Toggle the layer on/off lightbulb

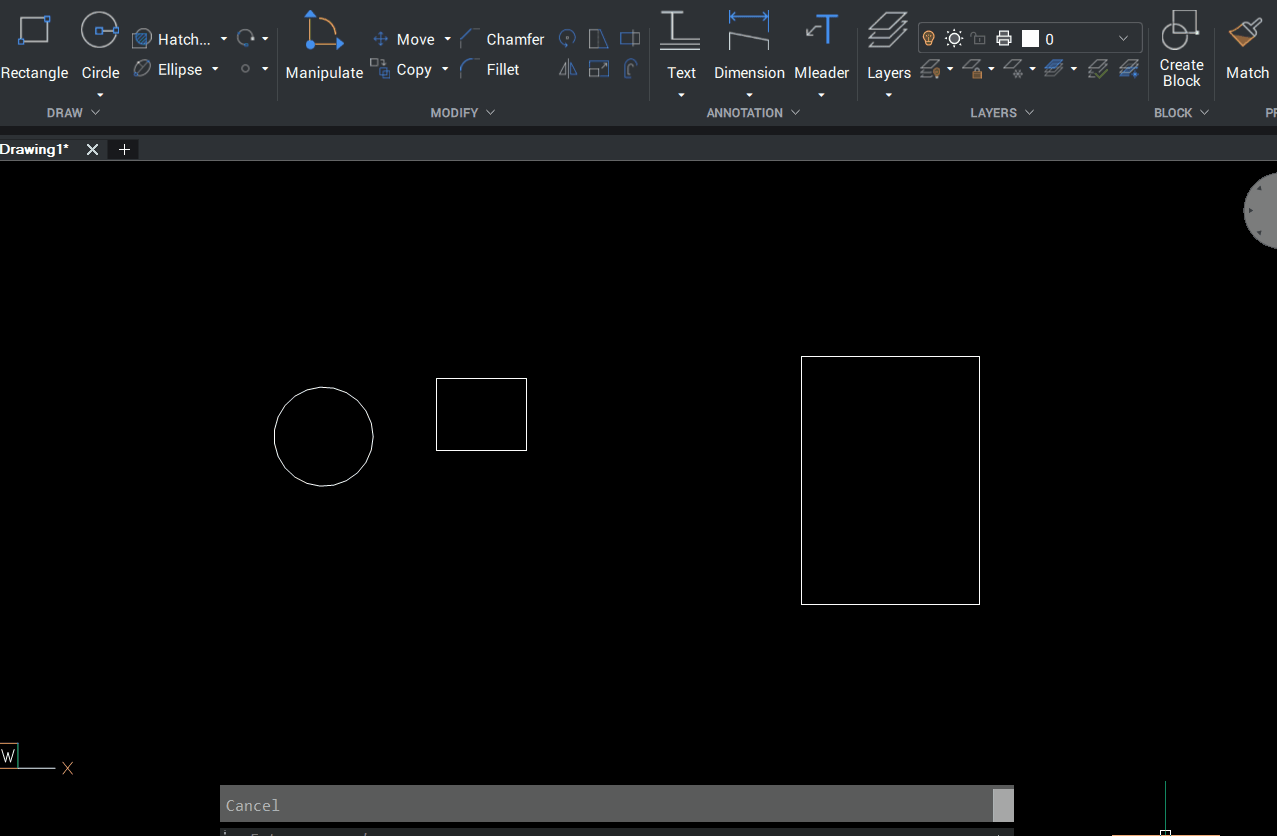point(928,39)
